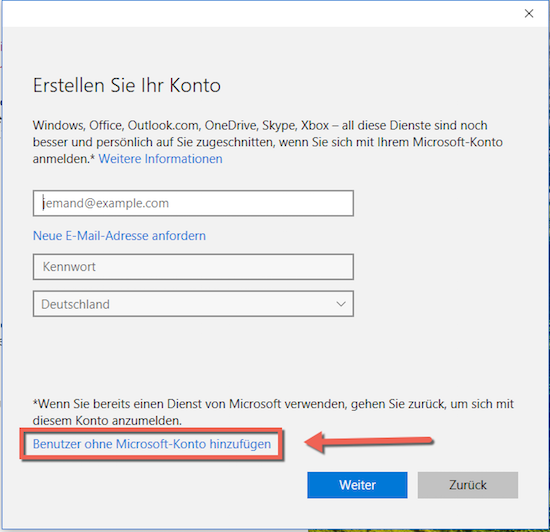Click the blue Weiter button
This screenshot has height=532, width=550.
coord(357,485)
